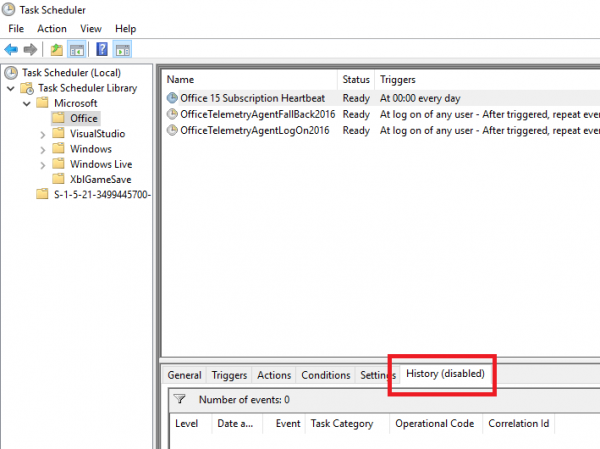
Task: Click the OfficeTelemetryAgentLogOn2016 task icon
Action: tap(172, 130)
